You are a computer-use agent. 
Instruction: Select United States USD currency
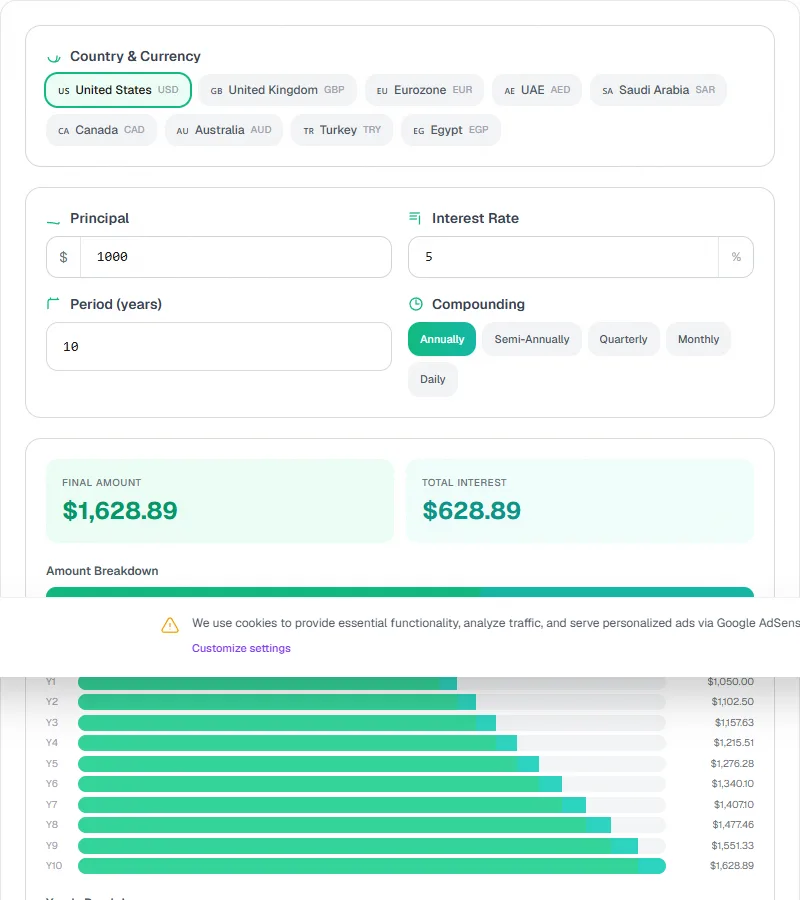pos(118,90)
